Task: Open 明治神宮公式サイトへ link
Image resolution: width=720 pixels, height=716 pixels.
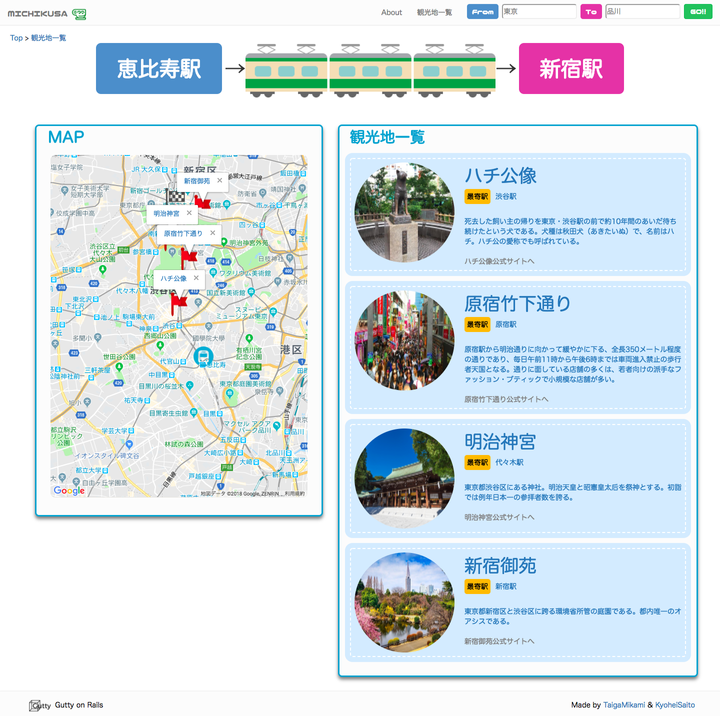Action: click(x=499, y=517)
